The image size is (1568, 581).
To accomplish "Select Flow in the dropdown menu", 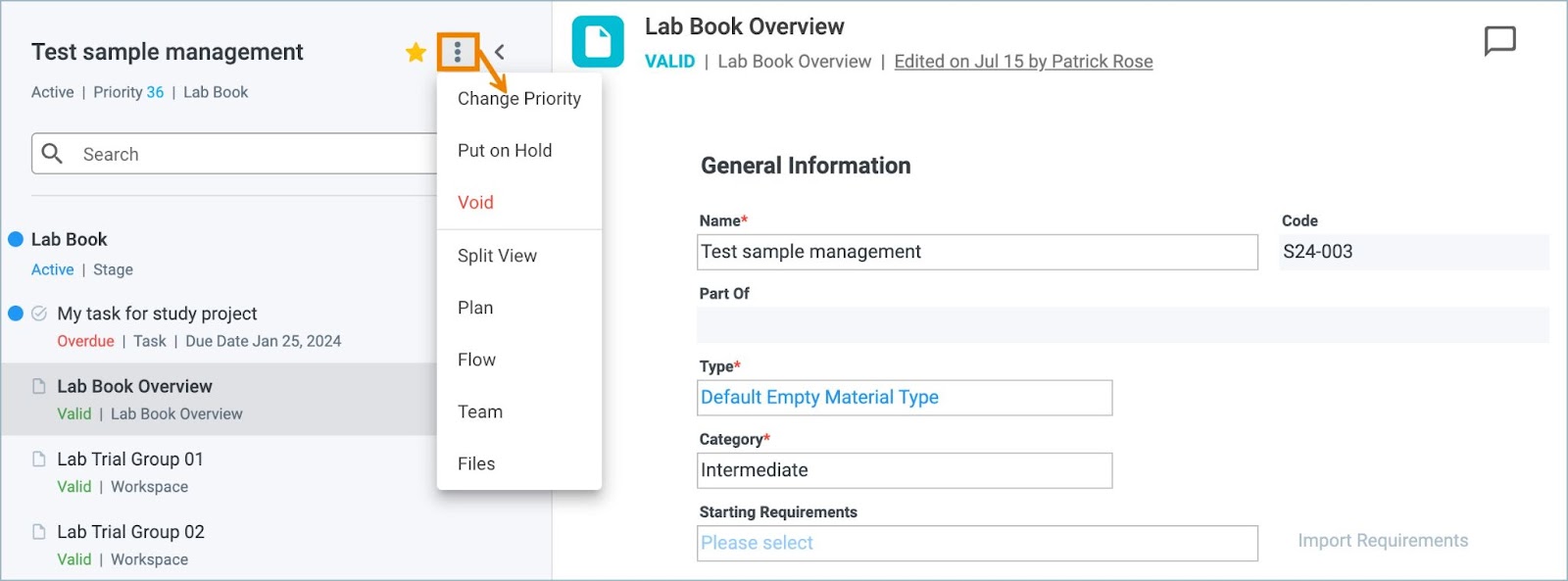I will (519, 360).
